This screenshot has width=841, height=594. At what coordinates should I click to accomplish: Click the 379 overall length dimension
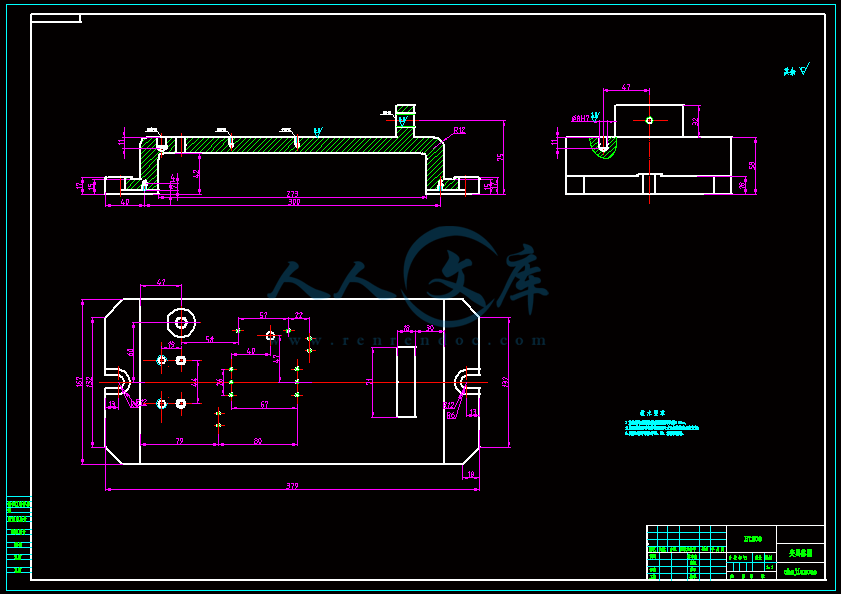pyautogui.click(x=292, y=486)
